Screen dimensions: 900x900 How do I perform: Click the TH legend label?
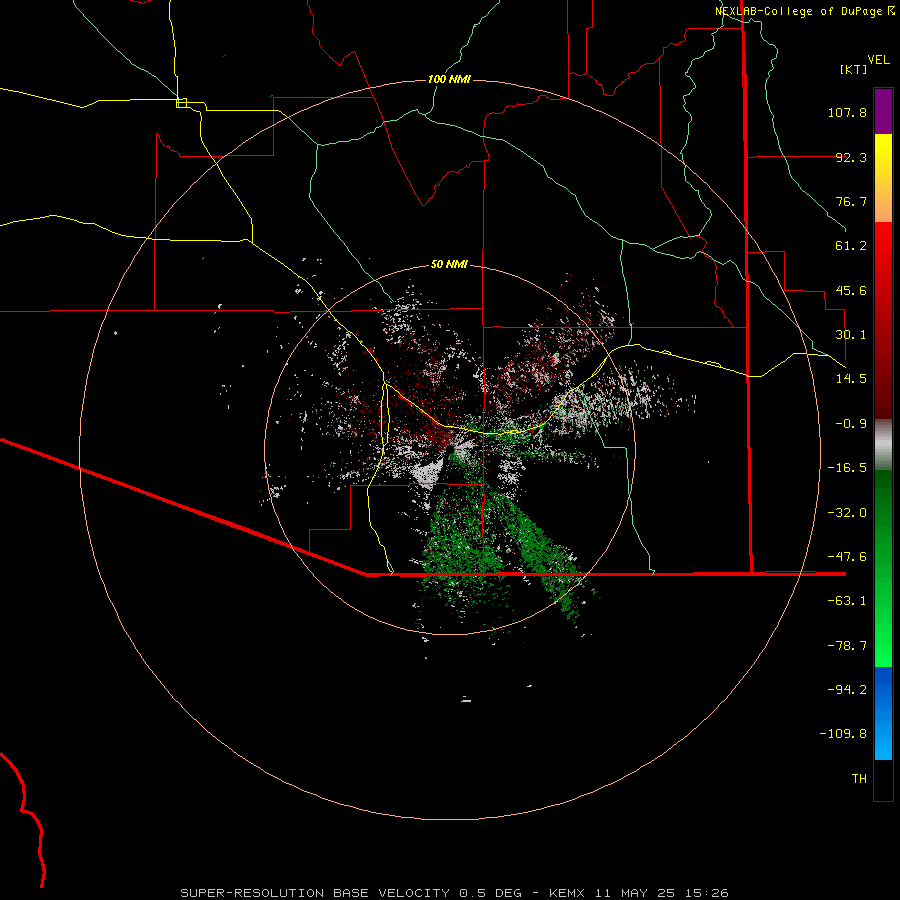(859, 779)
